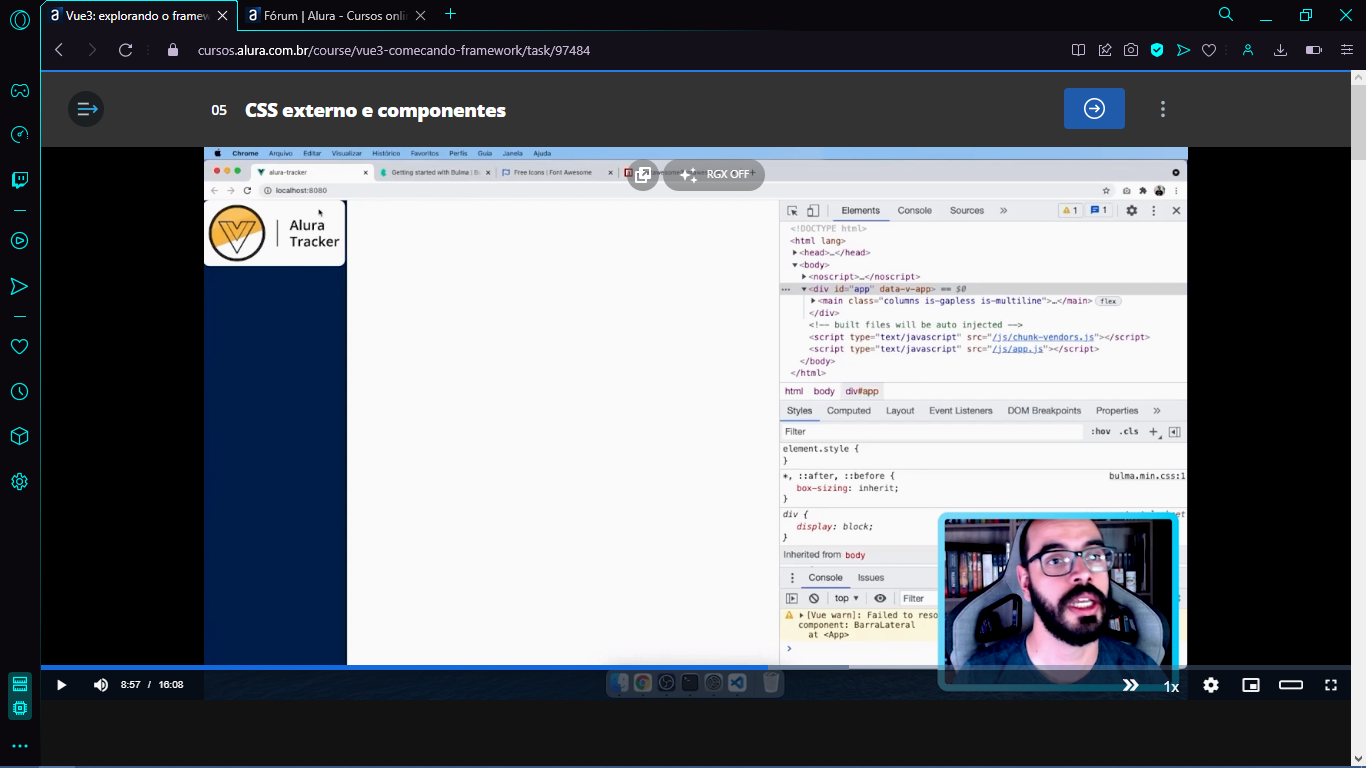Image resolution: width=1366 pixels, height=768 pixels.
Task: Open the profile account icon
Action: coord(1248,50)
